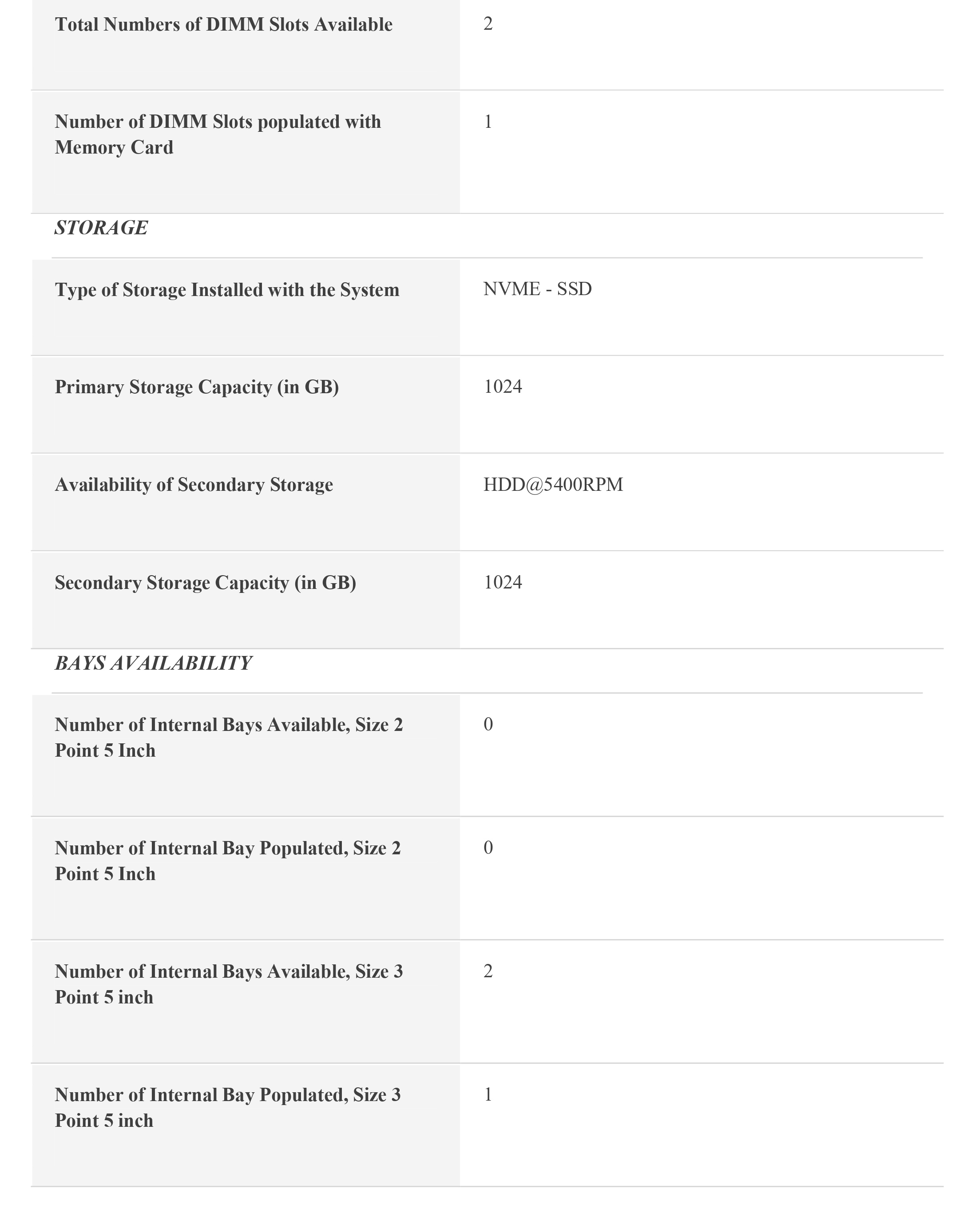Select value 1 for 3 Point 5 bay populated
The image size is (979, 1232).
[x=488, y=1094]
